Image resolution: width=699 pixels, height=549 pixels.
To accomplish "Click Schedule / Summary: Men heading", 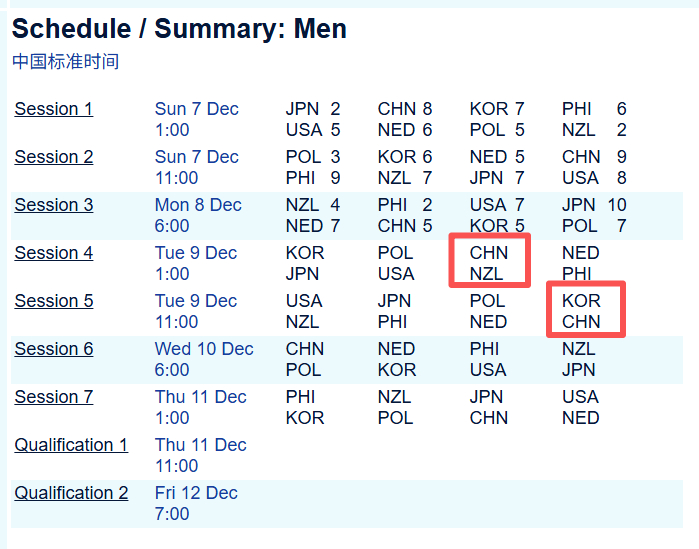I will coord(179,29).
